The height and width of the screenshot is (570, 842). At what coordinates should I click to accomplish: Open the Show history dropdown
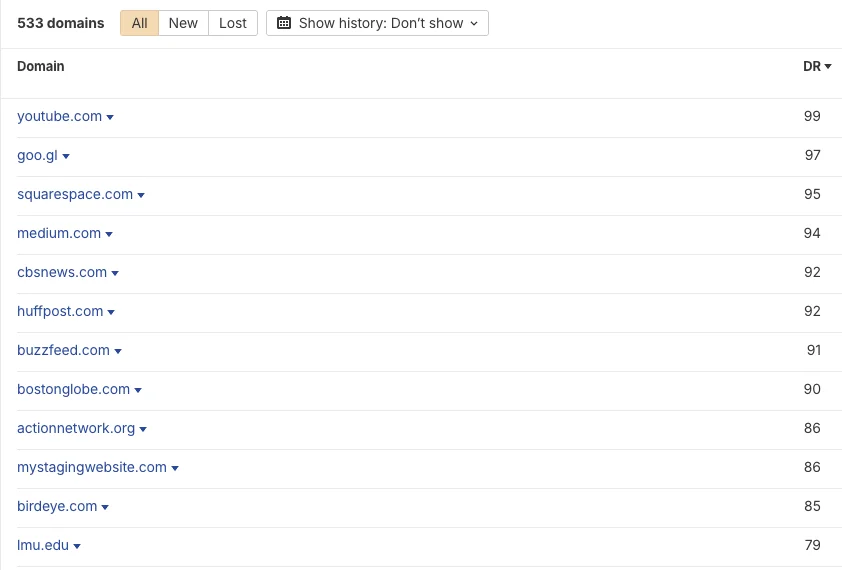pyautogui.click(x=378, y=23)
